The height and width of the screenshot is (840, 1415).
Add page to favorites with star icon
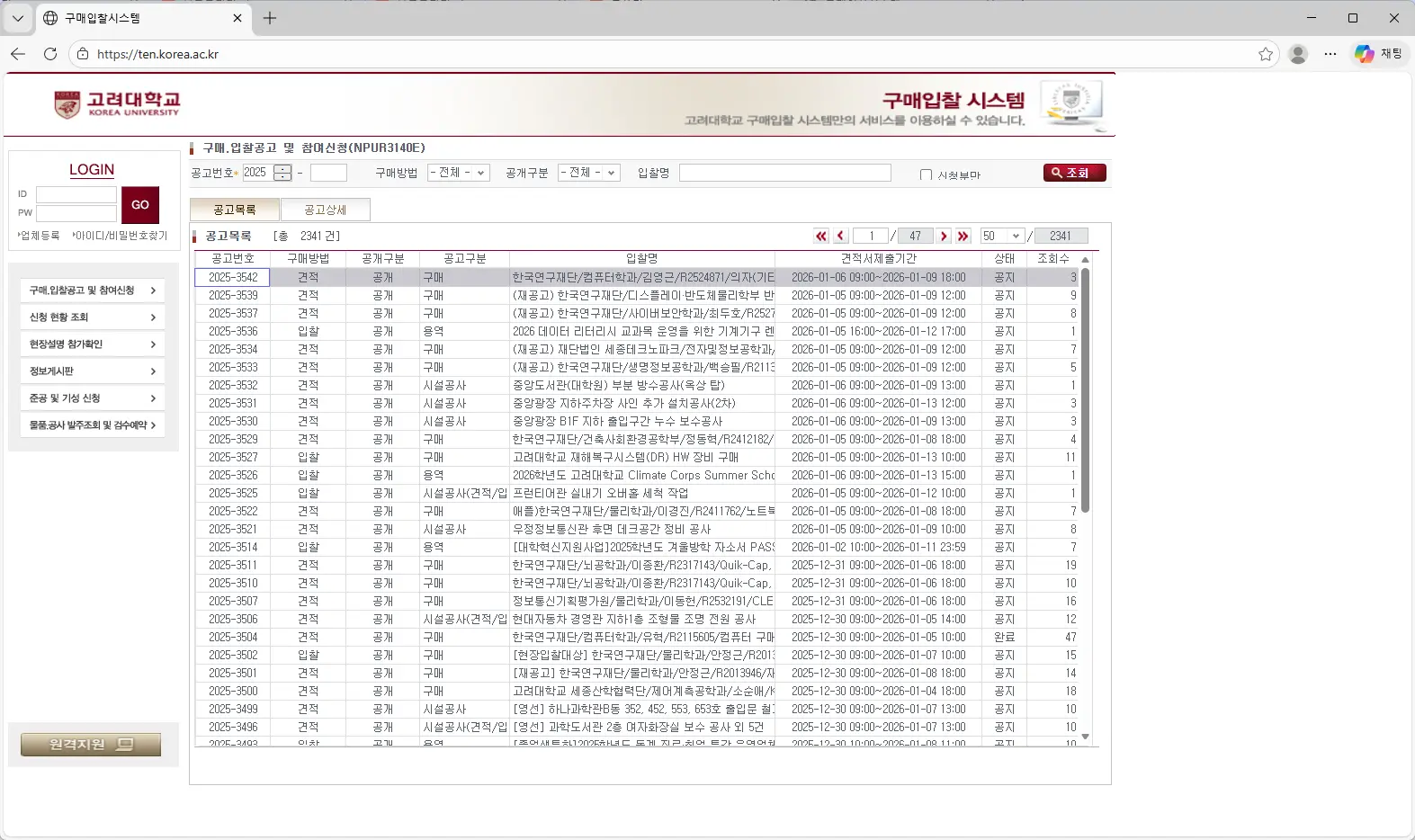[1266, 54]
